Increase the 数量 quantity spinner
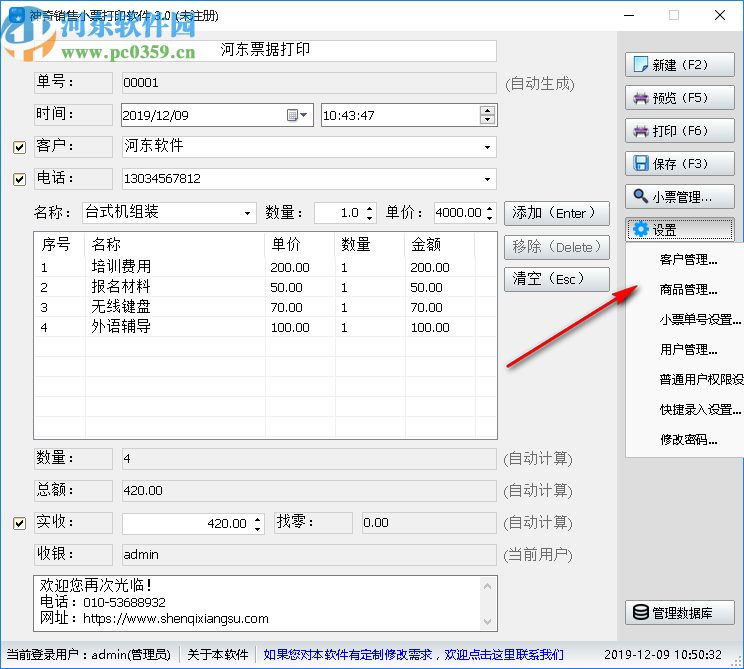The image size is (744, 669). (370, 208)
